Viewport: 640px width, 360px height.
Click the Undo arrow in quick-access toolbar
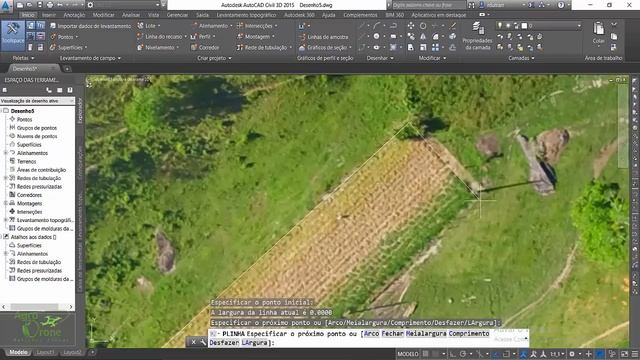pos(60,5)
